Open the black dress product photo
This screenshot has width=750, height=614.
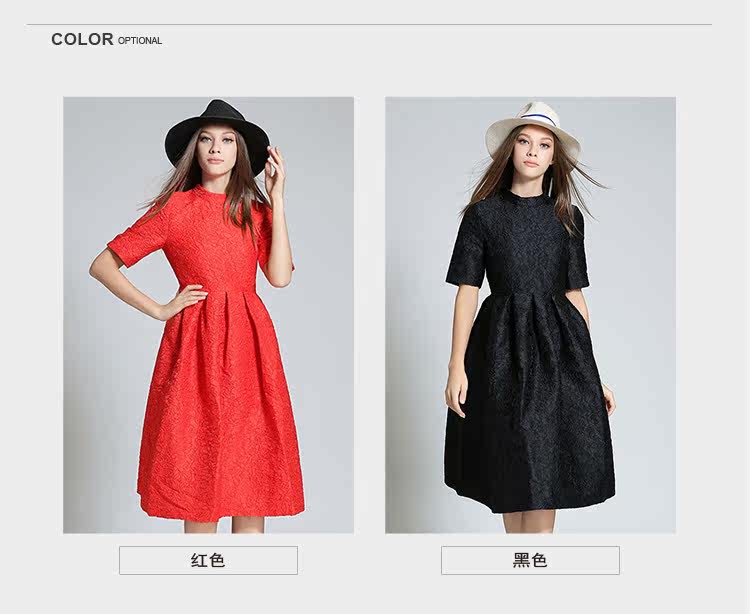530,315
